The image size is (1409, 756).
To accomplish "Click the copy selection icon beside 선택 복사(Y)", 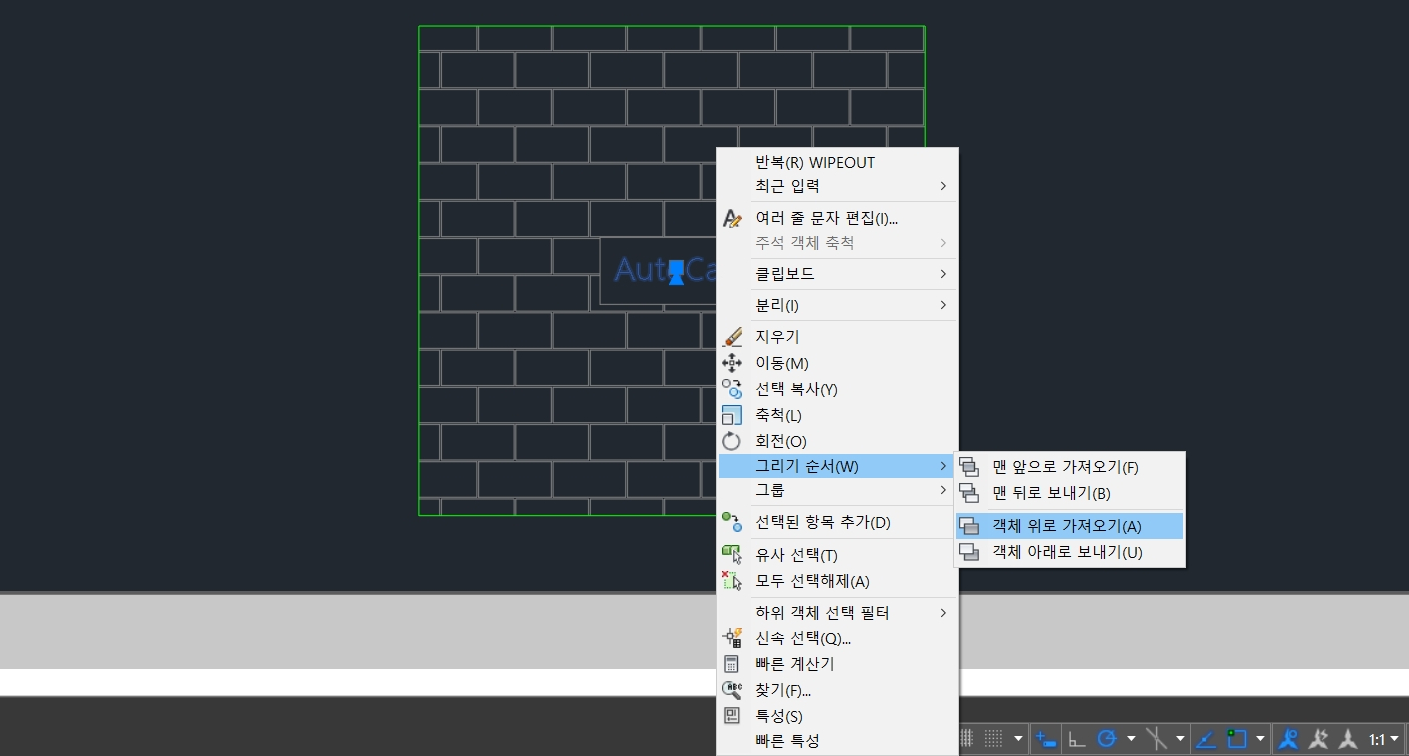I will [732, 389].
